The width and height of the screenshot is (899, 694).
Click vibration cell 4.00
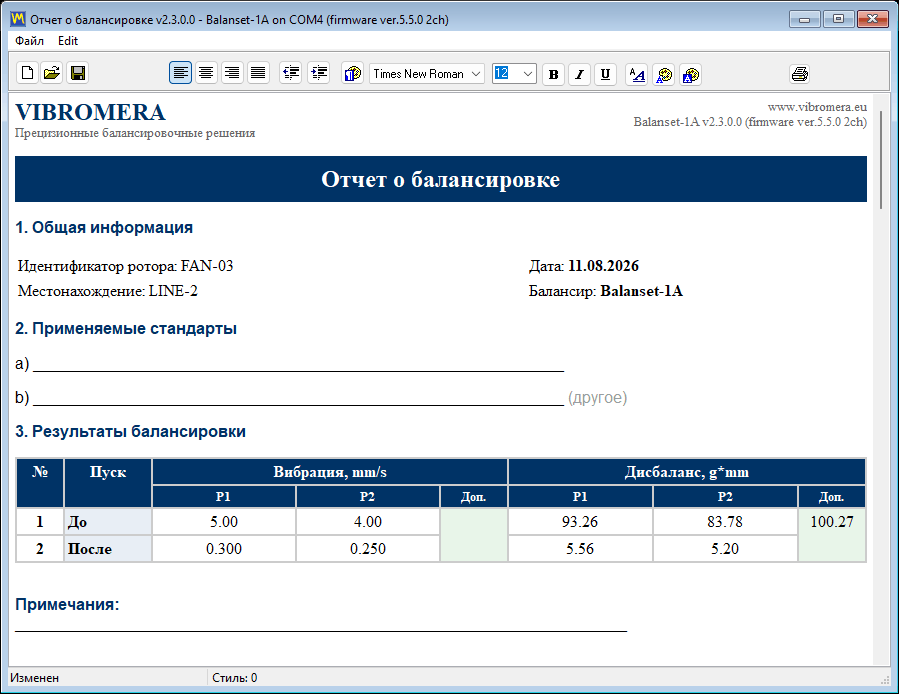(x=368, y=522)
